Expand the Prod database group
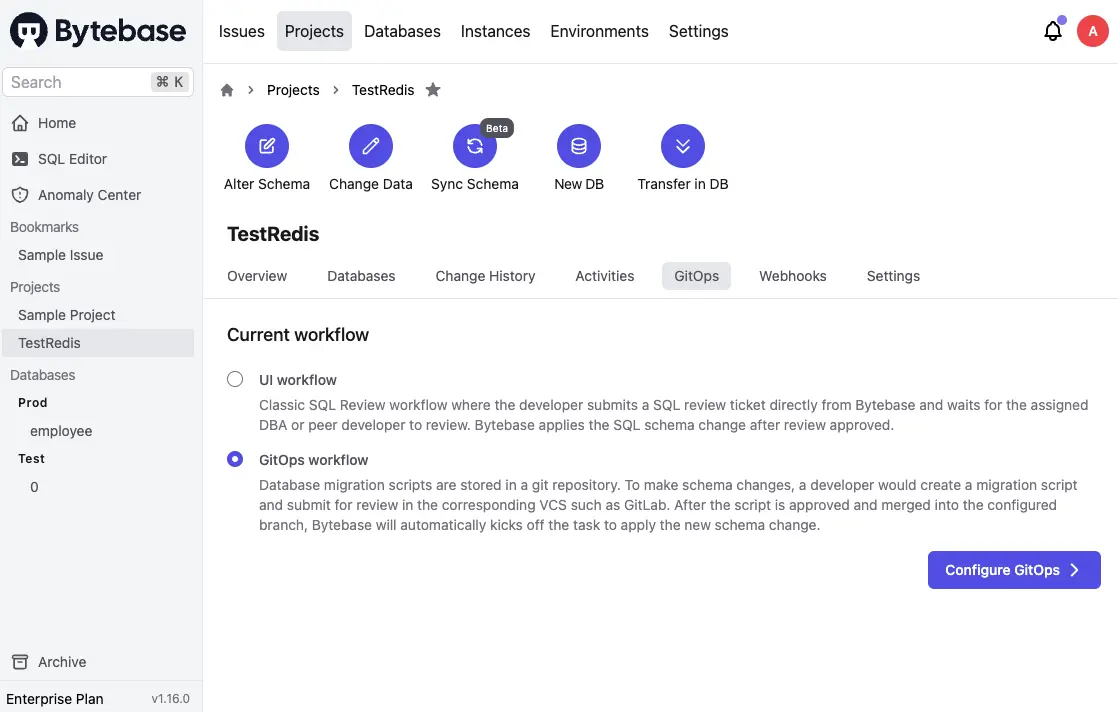This screenshot has width=1118, height=712. 32,402
